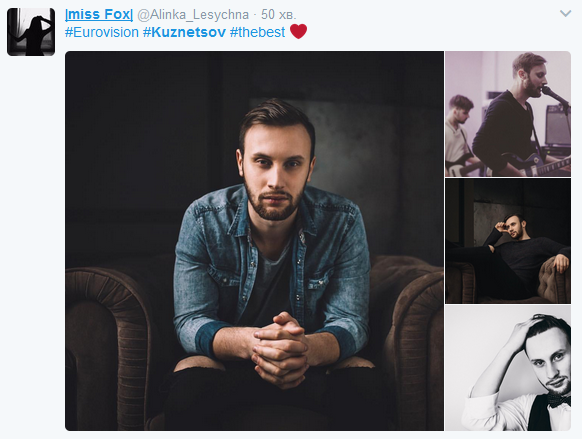This screenshot has width=582, height=439.
Task: Open the tweet's 50 хв. timestamp
Action: 278,14
